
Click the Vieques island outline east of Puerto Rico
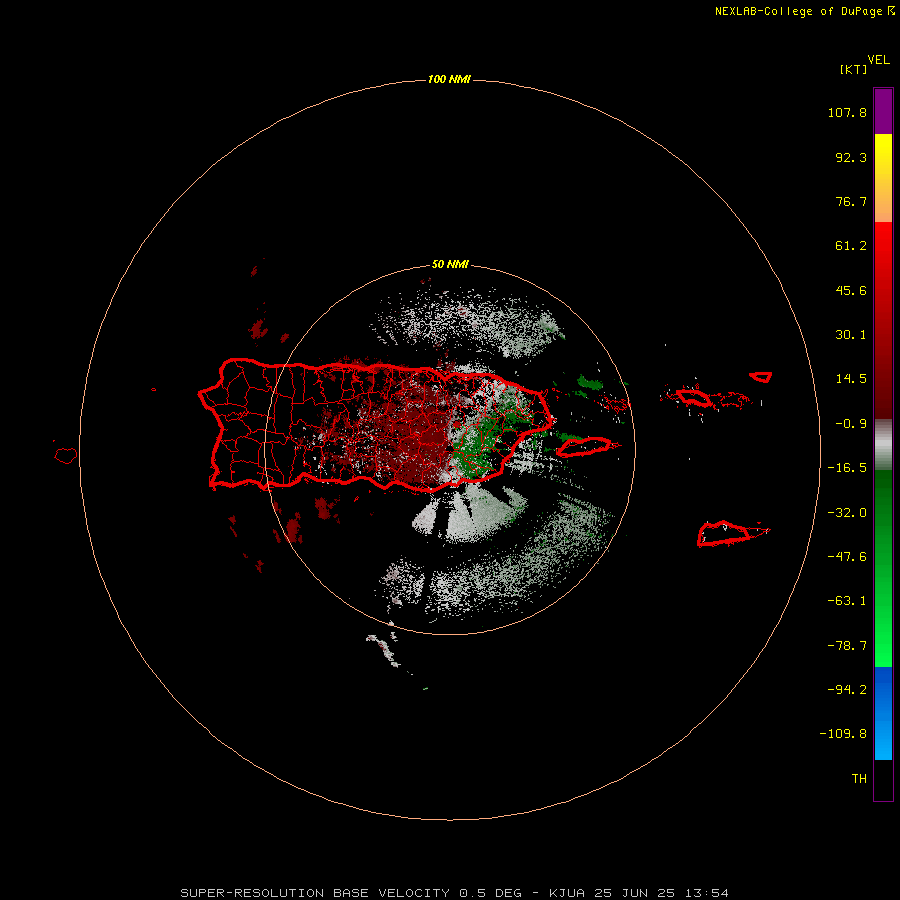click(x=583, y=447)
